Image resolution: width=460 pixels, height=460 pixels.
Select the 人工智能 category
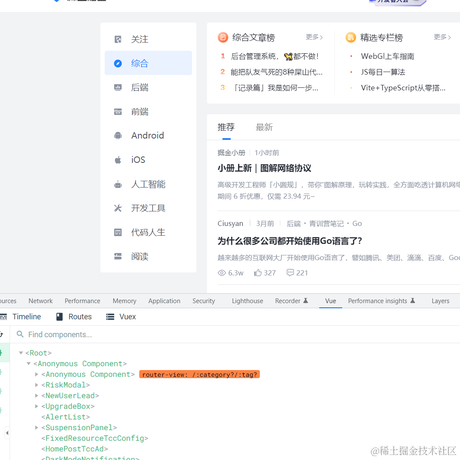point(148,184)
